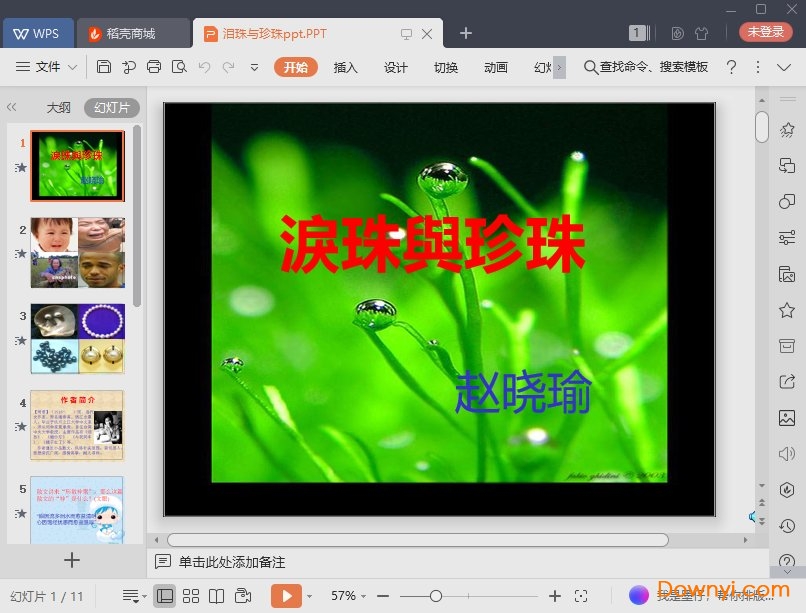Switch to the 插入 ribbon tab

345,68
